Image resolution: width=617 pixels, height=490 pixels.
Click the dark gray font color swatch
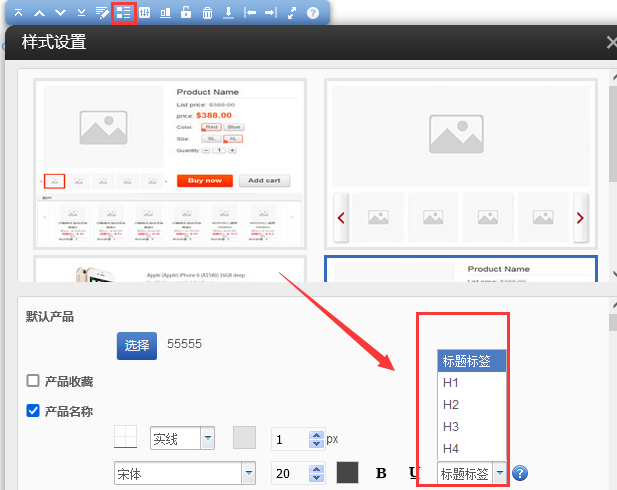[x=348, y=472]
